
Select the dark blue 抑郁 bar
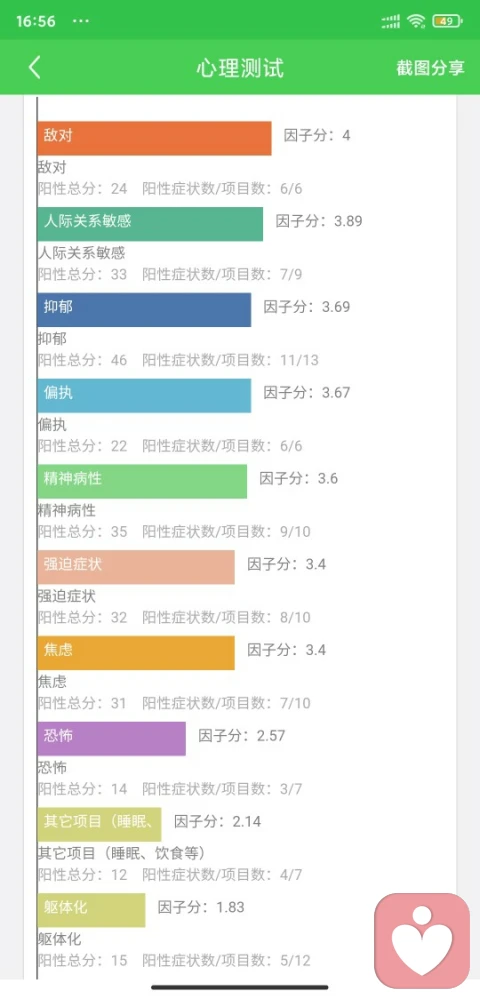click(144, 310)
